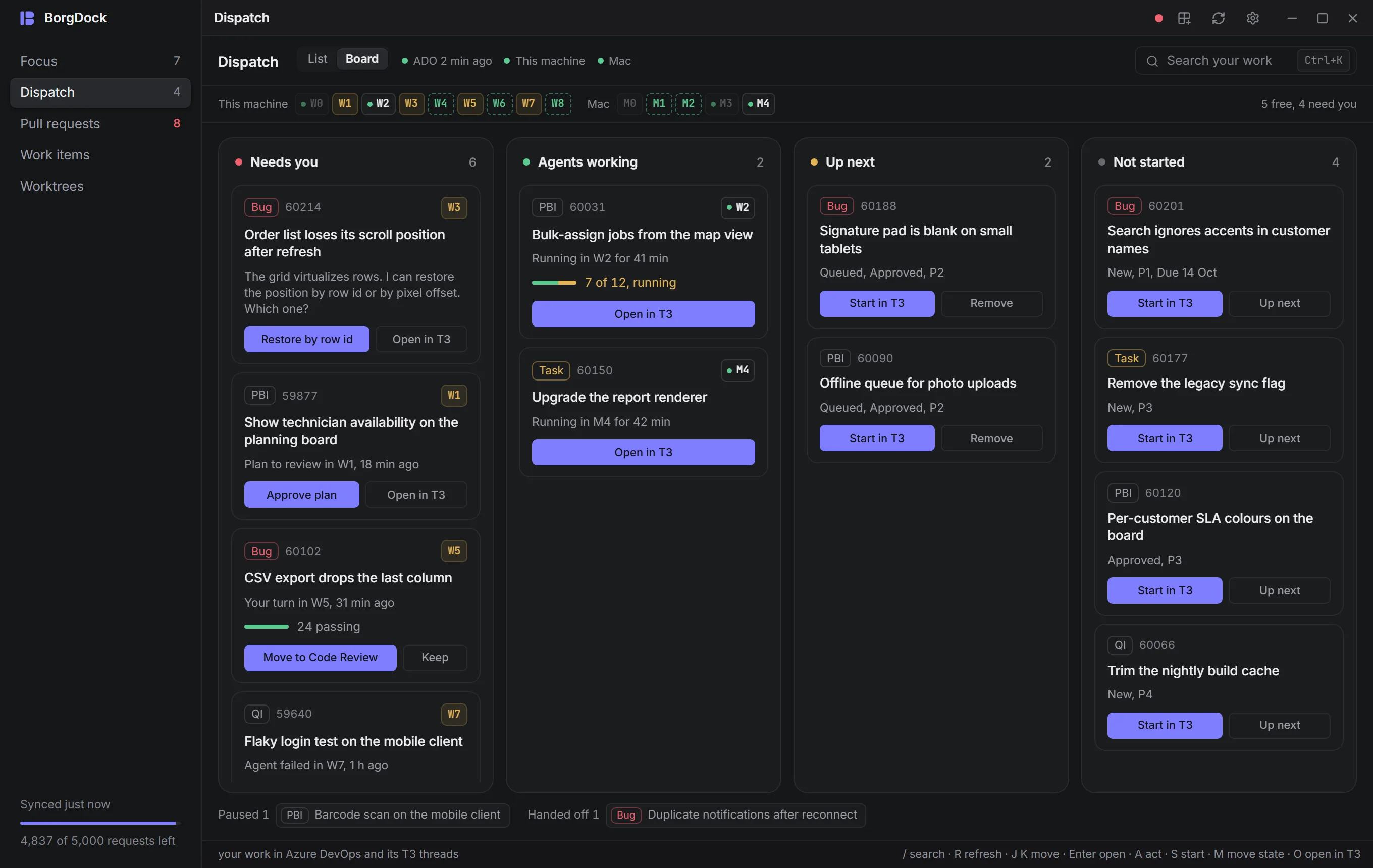Viewport: 1373px width, 868px height.
Task: Open handed off Duplicate notifications after reconnect
Action: (735, 815)
